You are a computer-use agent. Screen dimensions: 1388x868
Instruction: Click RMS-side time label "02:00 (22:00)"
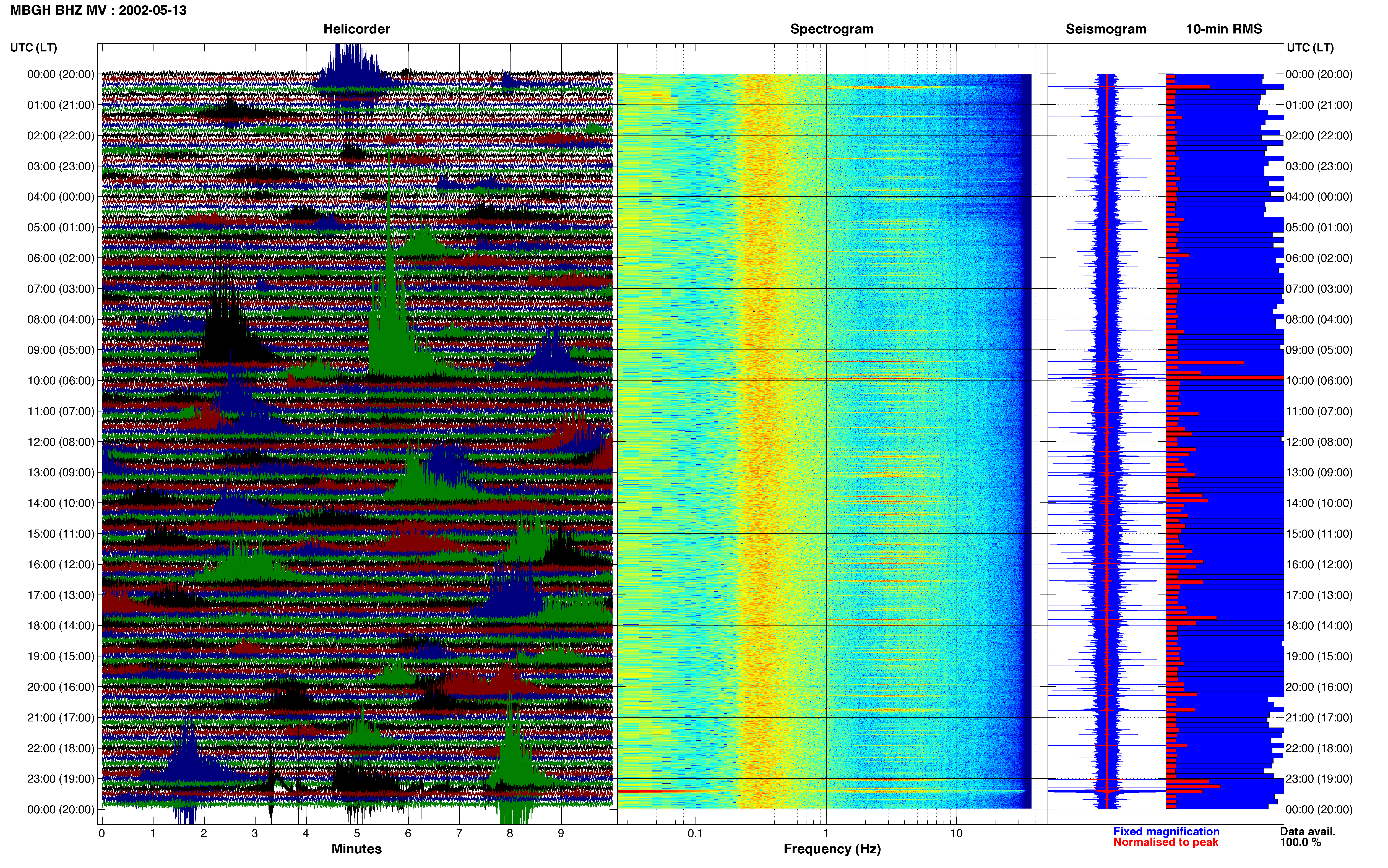1319,135
